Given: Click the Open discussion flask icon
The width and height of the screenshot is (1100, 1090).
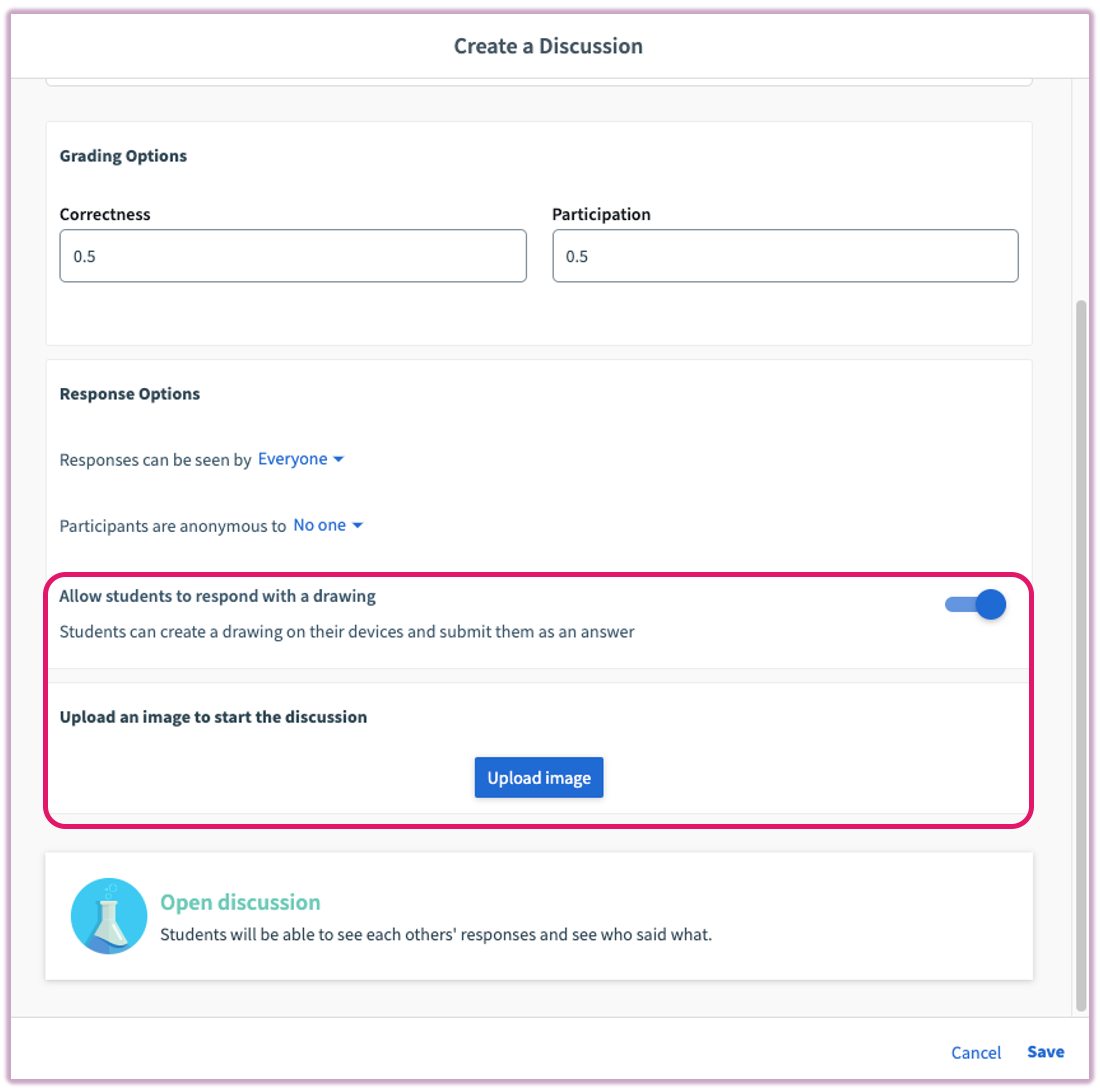Looking at the screenshot, I should coord(109,915).
